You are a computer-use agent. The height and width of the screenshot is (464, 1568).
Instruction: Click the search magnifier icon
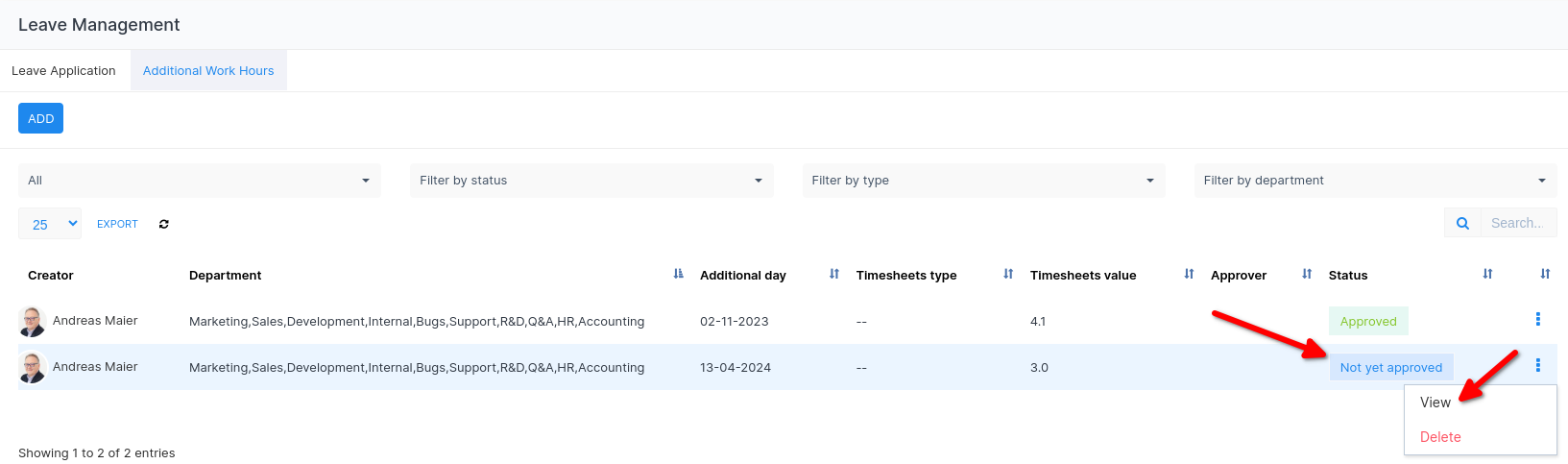point(1462,223)
